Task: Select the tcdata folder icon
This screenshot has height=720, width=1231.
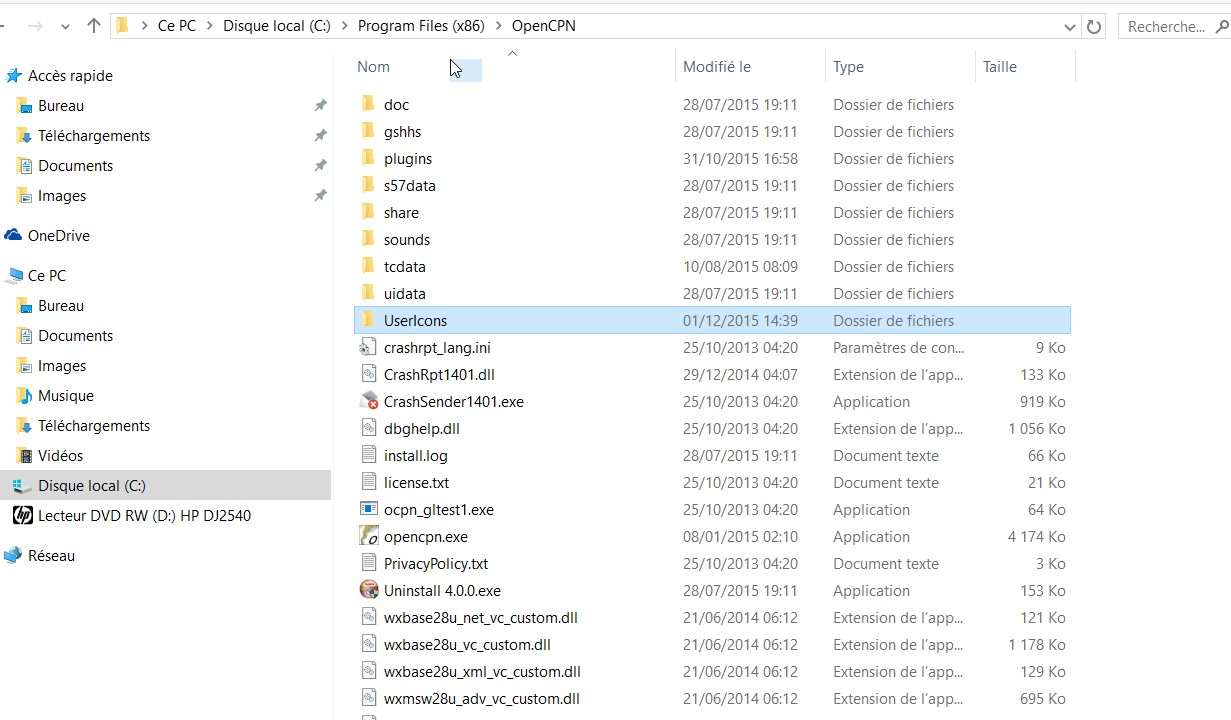Action: tap(368, 266)
